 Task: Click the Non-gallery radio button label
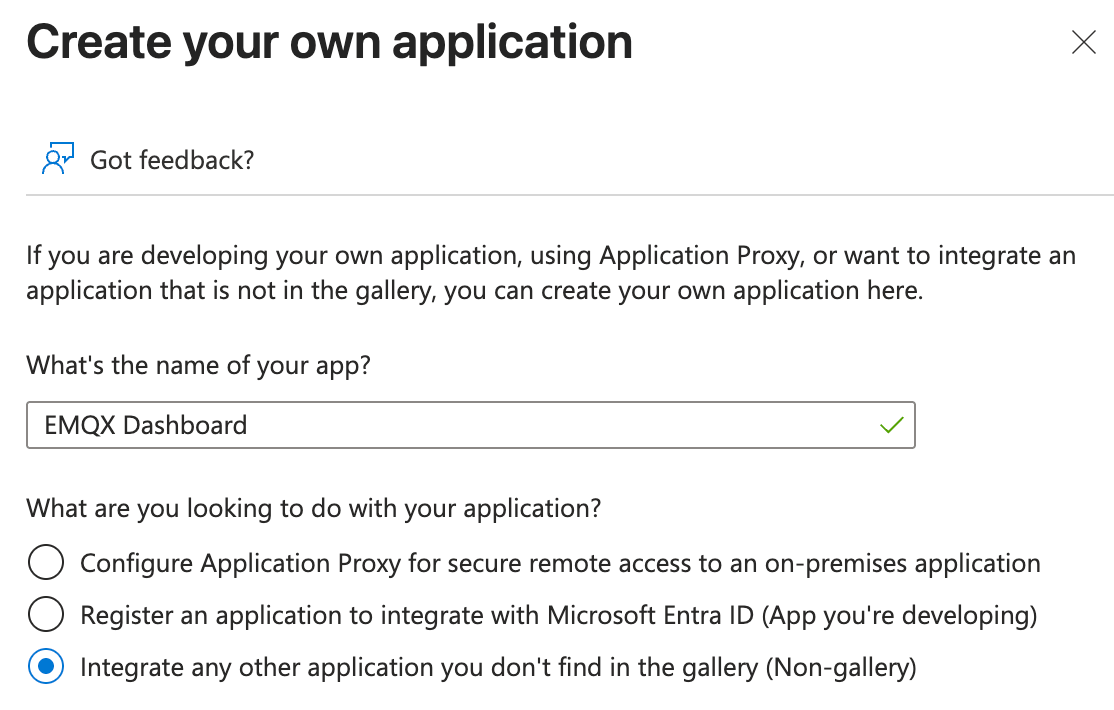coord(500,666)
